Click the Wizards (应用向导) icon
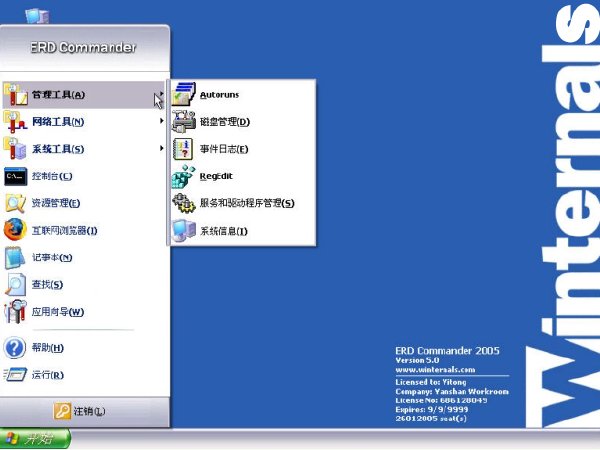Viewport: 600px width, 450px height. pos(15,311)
